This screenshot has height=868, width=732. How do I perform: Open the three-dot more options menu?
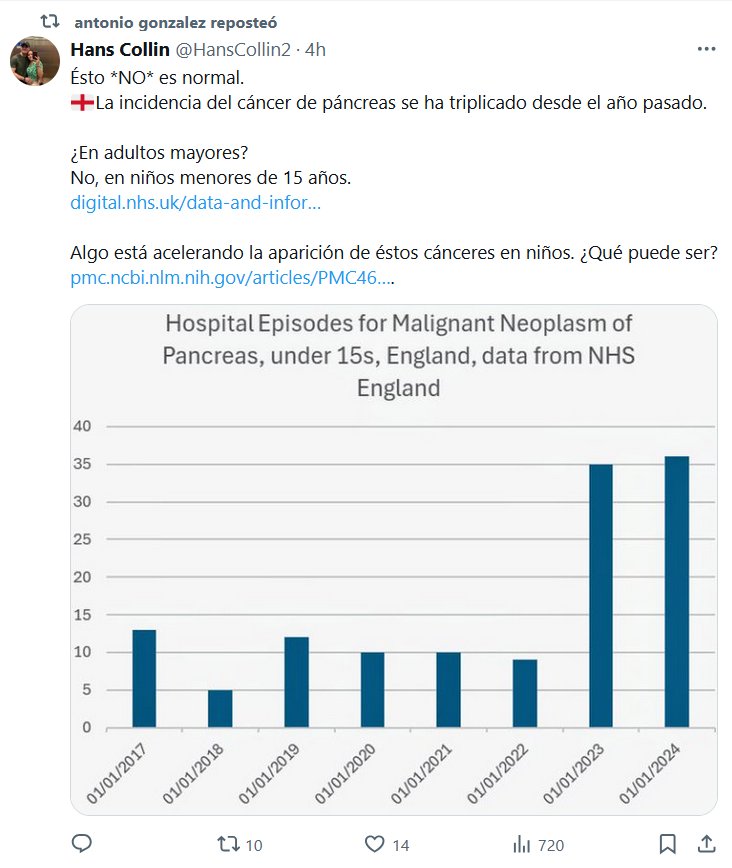706,49
